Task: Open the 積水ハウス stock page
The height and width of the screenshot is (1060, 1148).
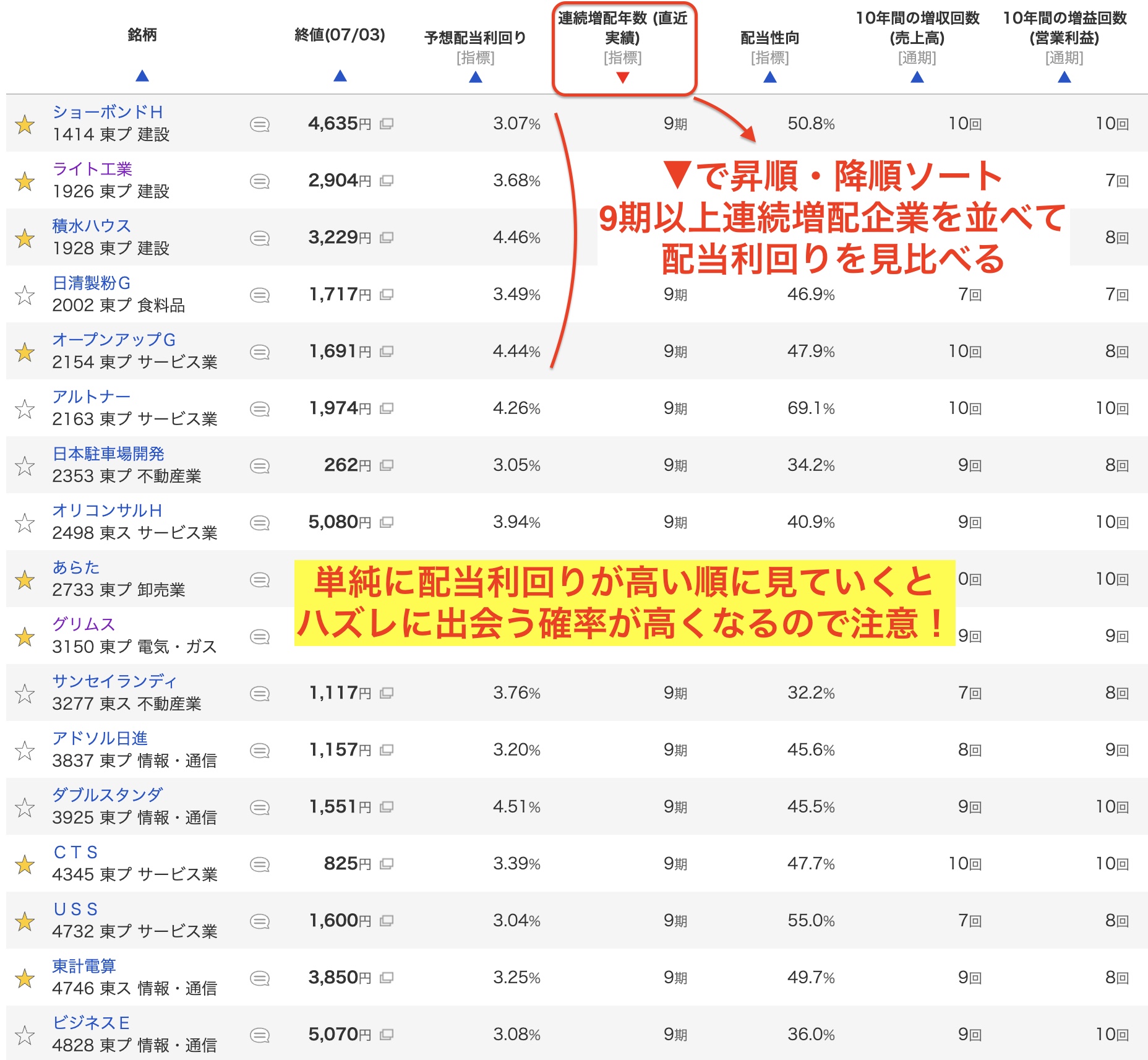Action: point(92,226)
